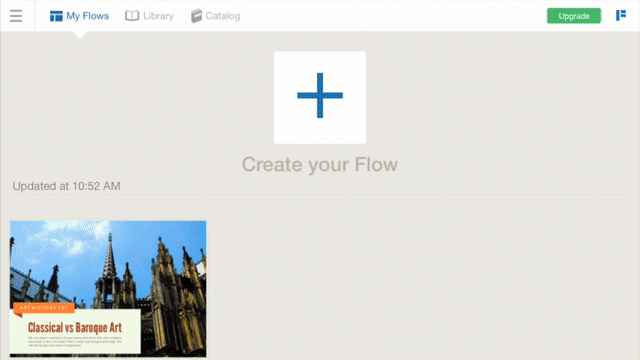Click the Classical vs Baroque Art title
Screen dimensions: 640x360
click(x=75, y=327)
